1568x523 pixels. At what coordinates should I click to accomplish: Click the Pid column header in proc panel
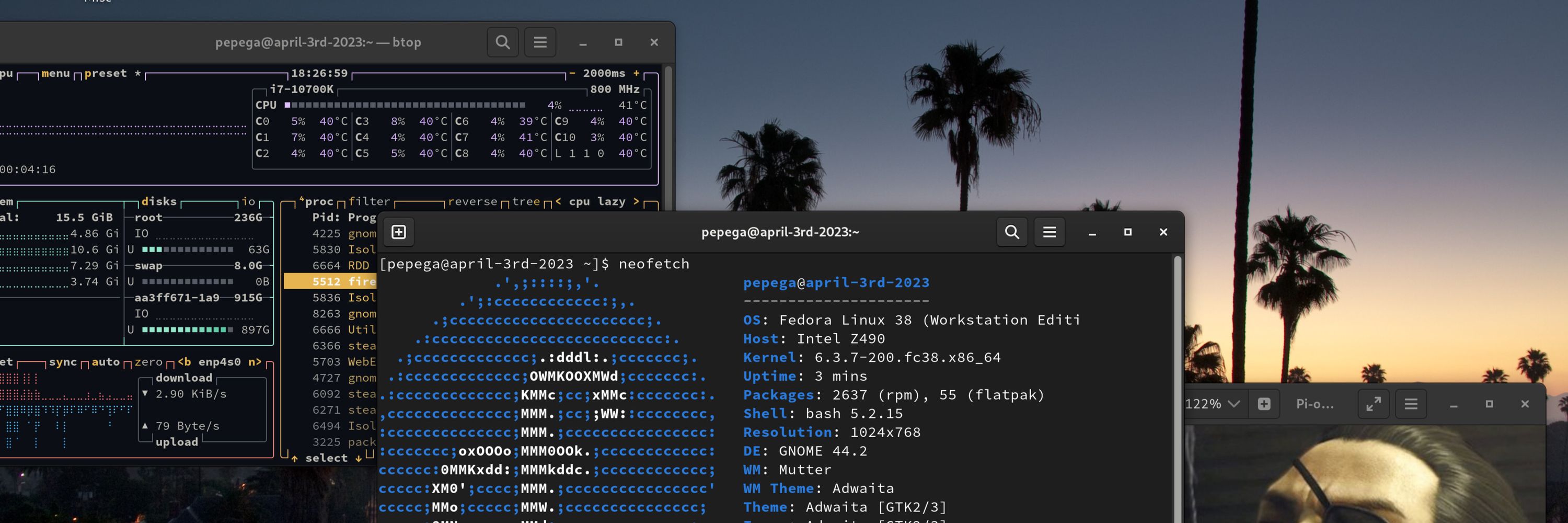click(x=326, y=218)
